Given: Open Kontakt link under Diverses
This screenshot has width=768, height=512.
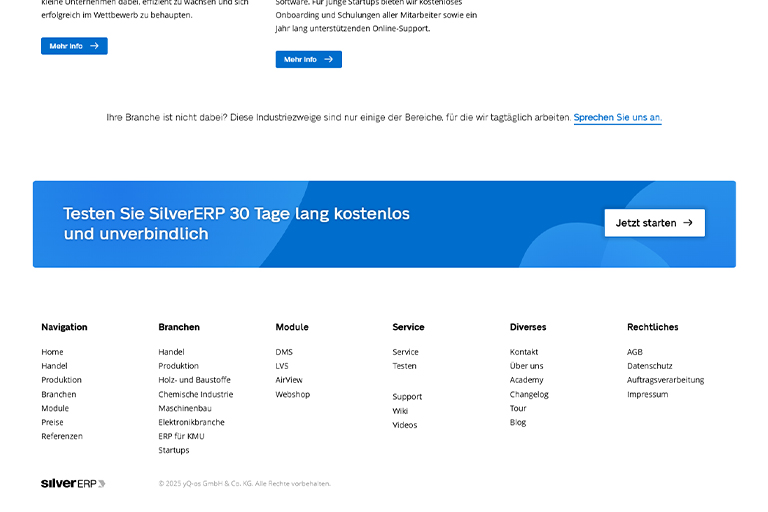Looking at the screenshot, I should pos(524,352).
